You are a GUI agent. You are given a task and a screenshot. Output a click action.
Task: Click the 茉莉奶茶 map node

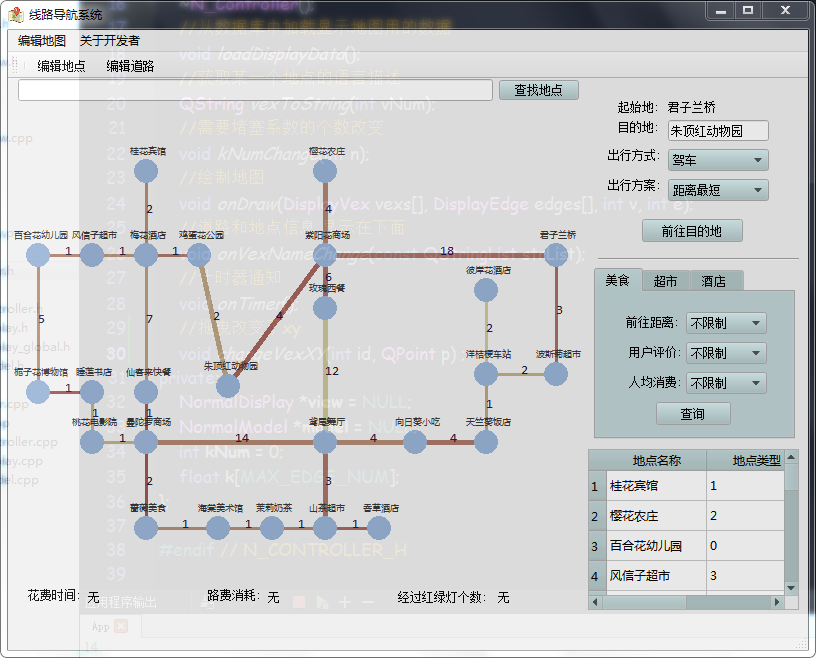pyautogui.click(x=272, y=528)
